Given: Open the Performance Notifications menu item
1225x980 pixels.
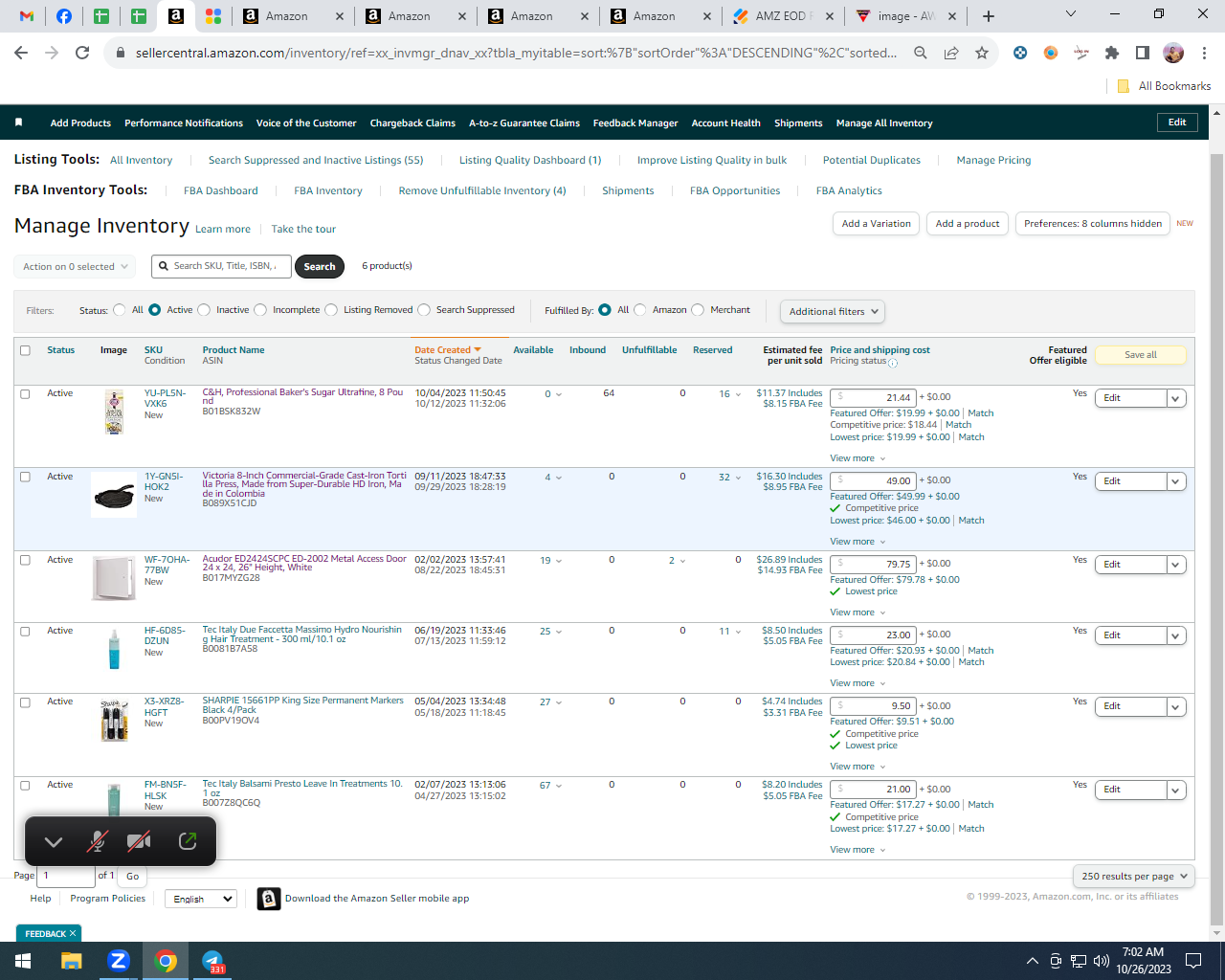Looking at the screenshot, I should tap(184, 123).
